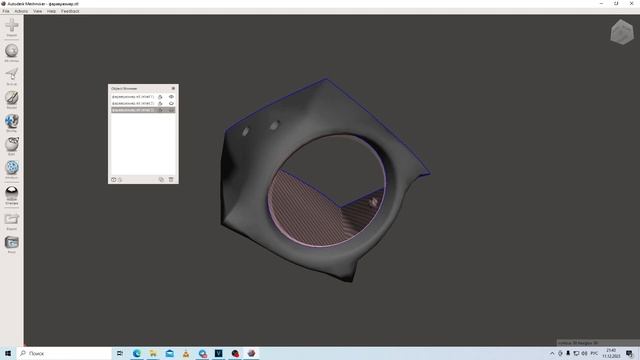Open Task View on taskbar
Screen dimensions: 640x360
click(x=120, y=353)
